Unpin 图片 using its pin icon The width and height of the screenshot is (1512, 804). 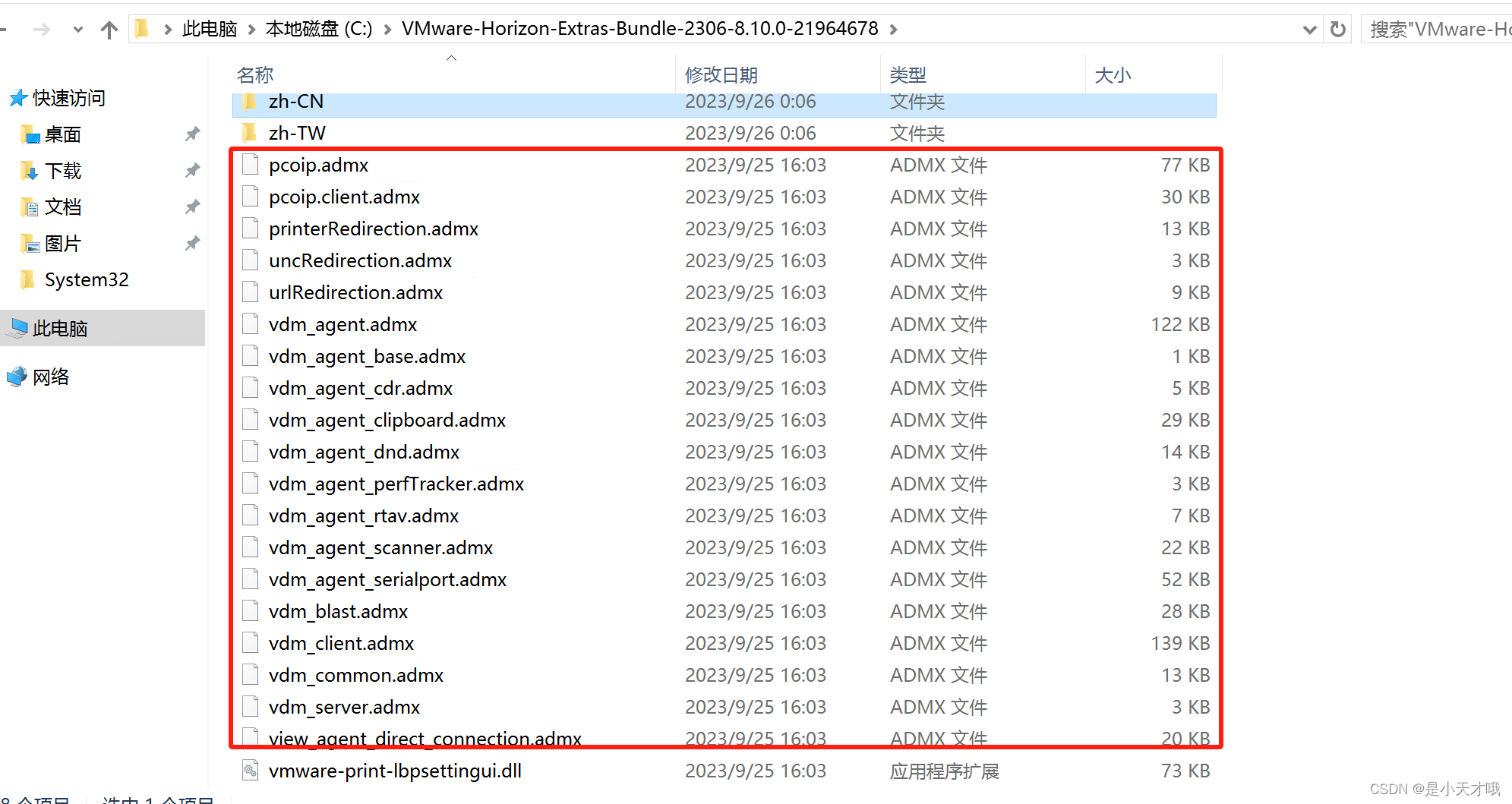coord(192,244)
